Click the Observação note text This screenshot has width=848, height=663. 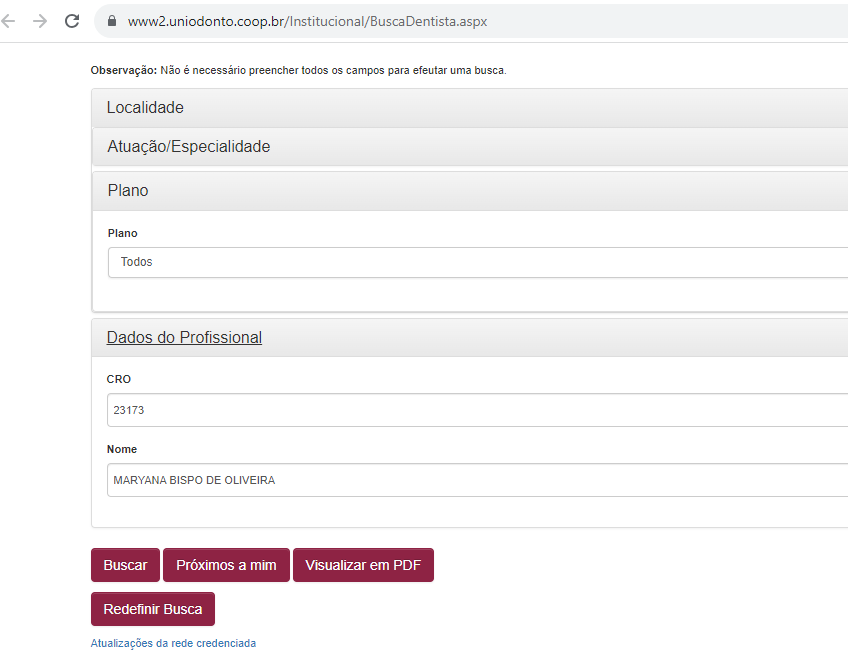[299, 70]
